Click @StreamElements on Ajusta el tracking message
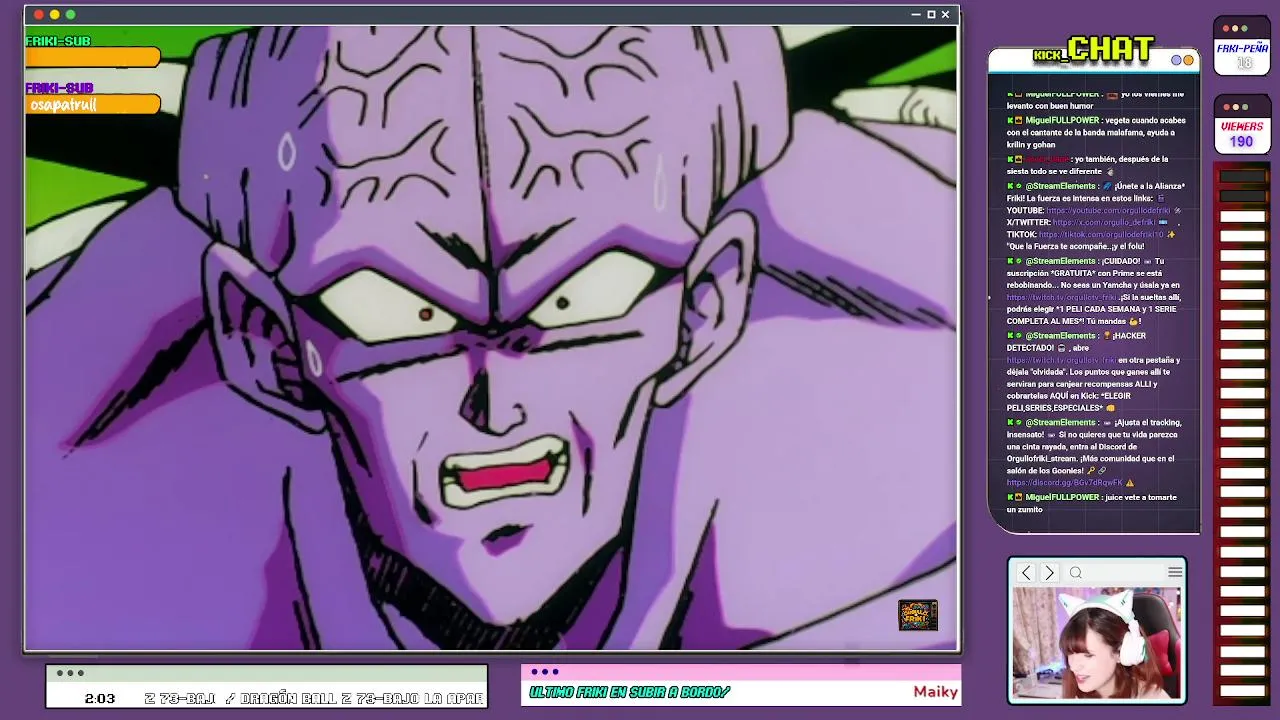The width and height of the screenshot is (1280, 720). (1061, 423)
